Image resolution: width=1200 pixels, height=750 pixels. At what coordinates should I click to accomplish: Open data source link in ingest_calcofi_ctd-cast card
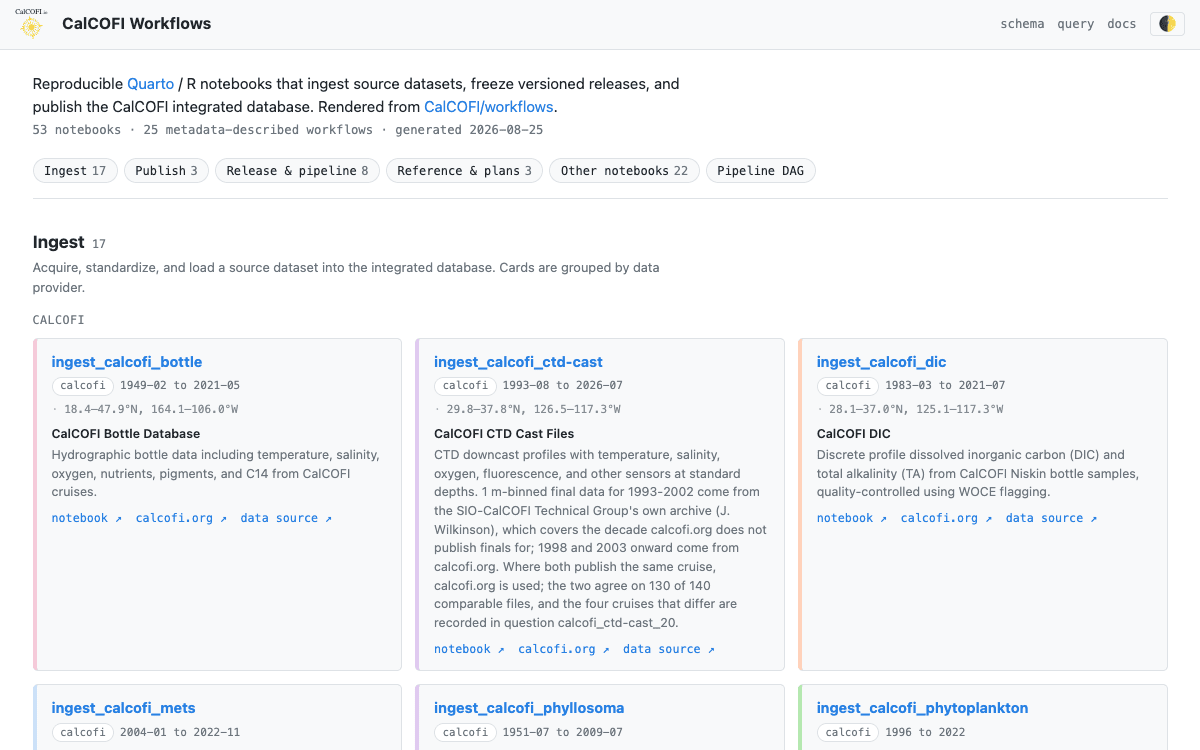coord(669,649)
